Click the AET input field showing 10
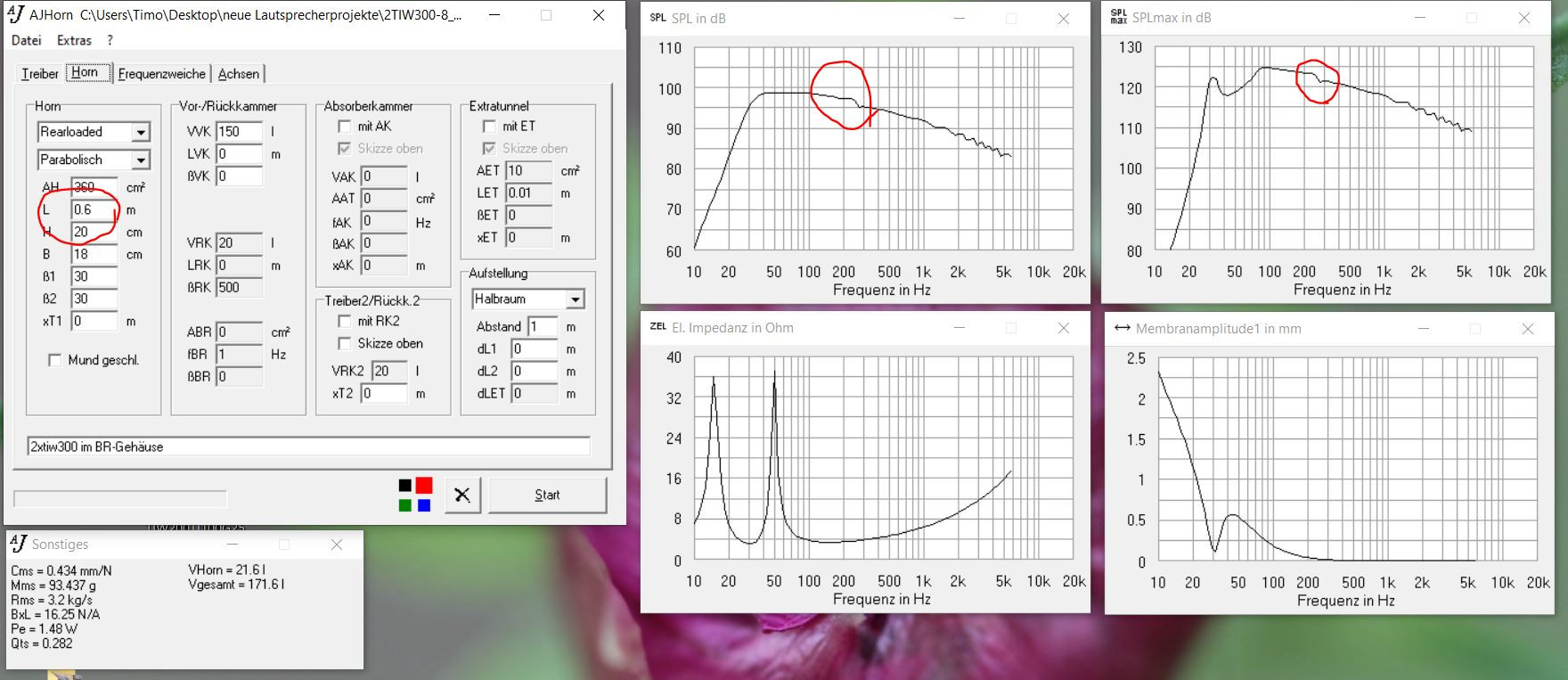The width and height of the screenshot is (1568, 680). coord(528,170)
